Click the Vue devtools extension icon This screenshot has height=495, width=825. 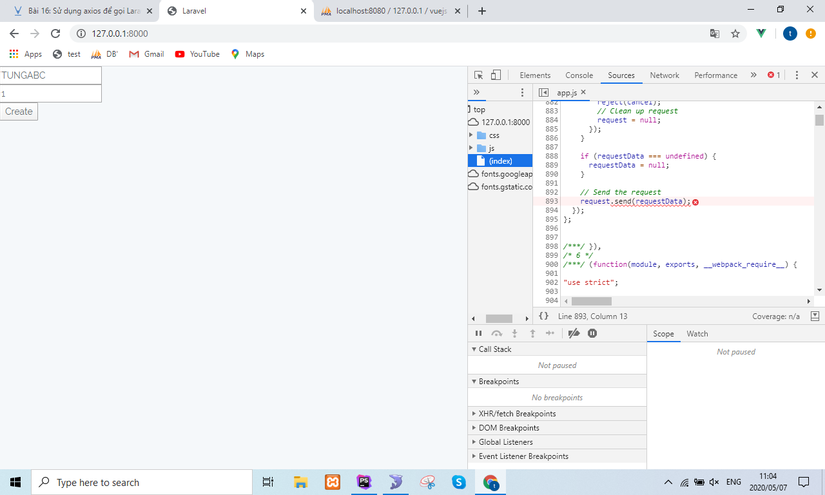coord(760,33)
